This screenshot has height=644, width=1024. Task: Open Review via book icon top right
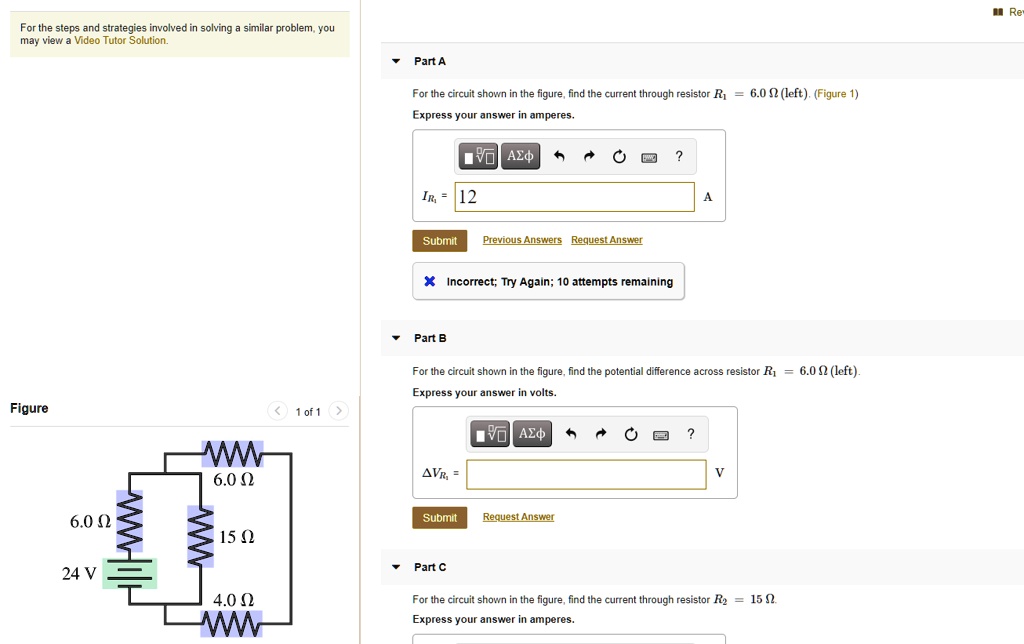[x=996, y=11]
